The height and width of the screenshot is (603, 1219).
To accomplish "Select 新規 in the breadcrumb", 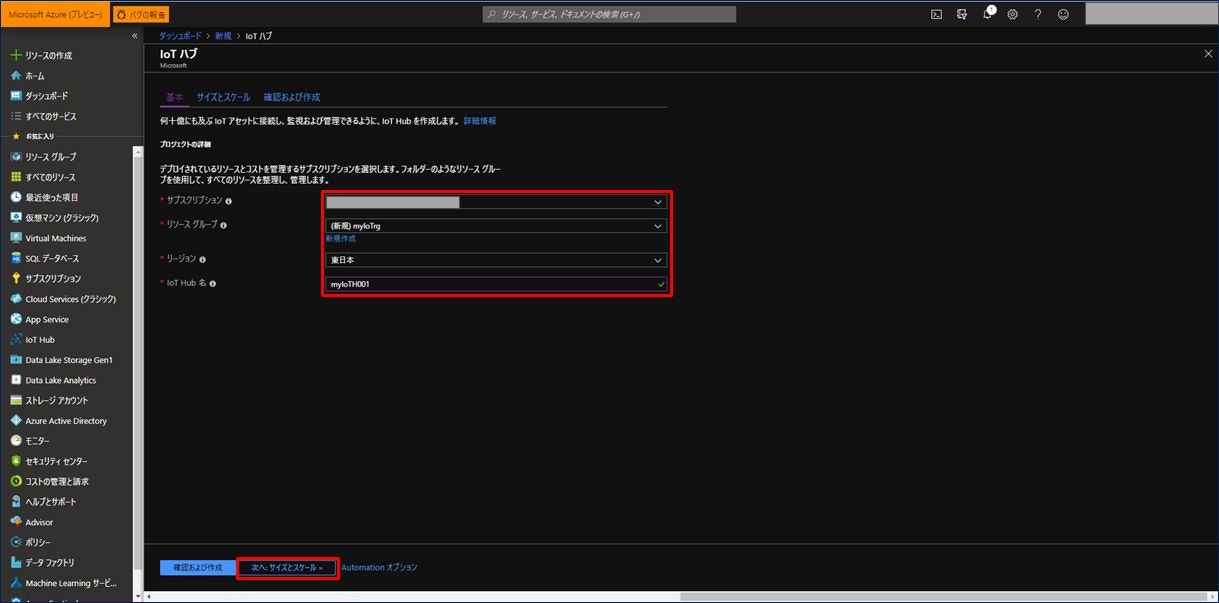I will pos(224,36).
